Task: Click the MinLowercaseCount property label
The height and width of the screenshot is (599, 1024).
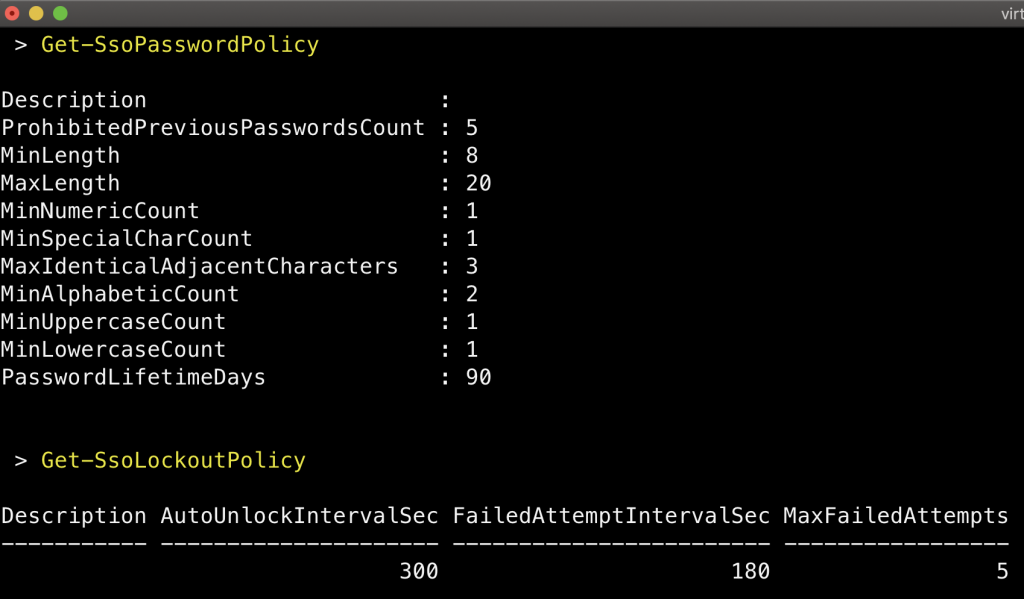Action: pos(113,350)
